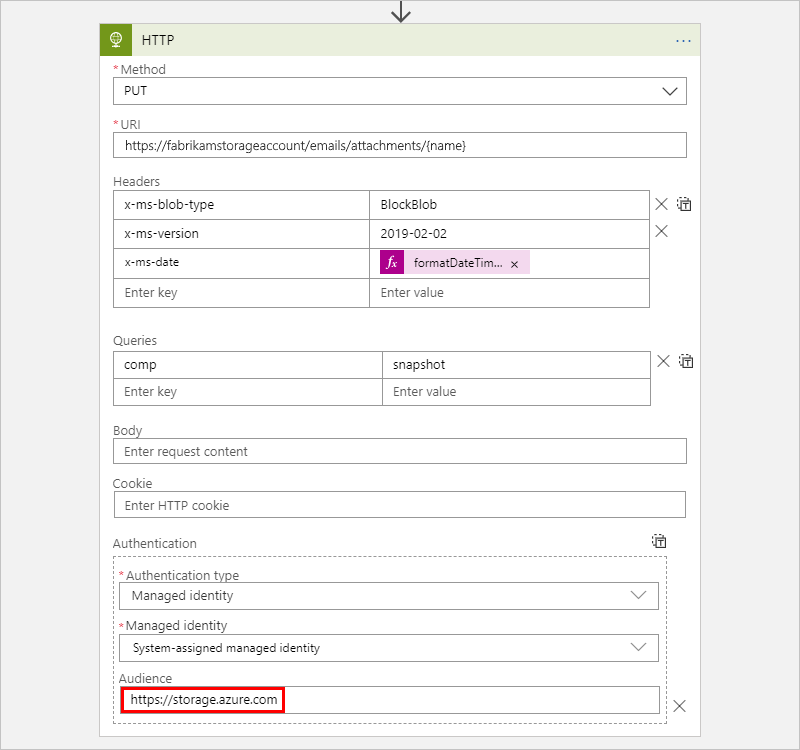
Task: Delete the comp query row
Action: [663, 362]
